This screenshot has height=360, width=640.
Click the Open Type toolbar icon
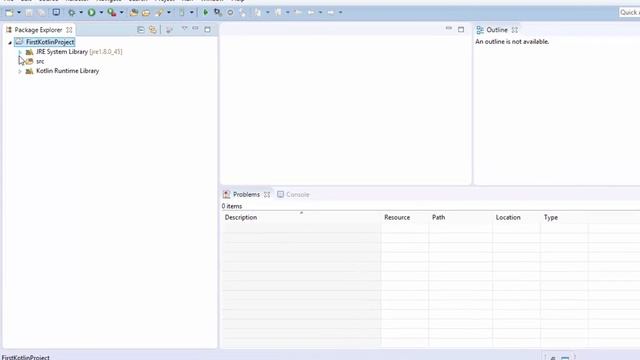tap(133, 13)
